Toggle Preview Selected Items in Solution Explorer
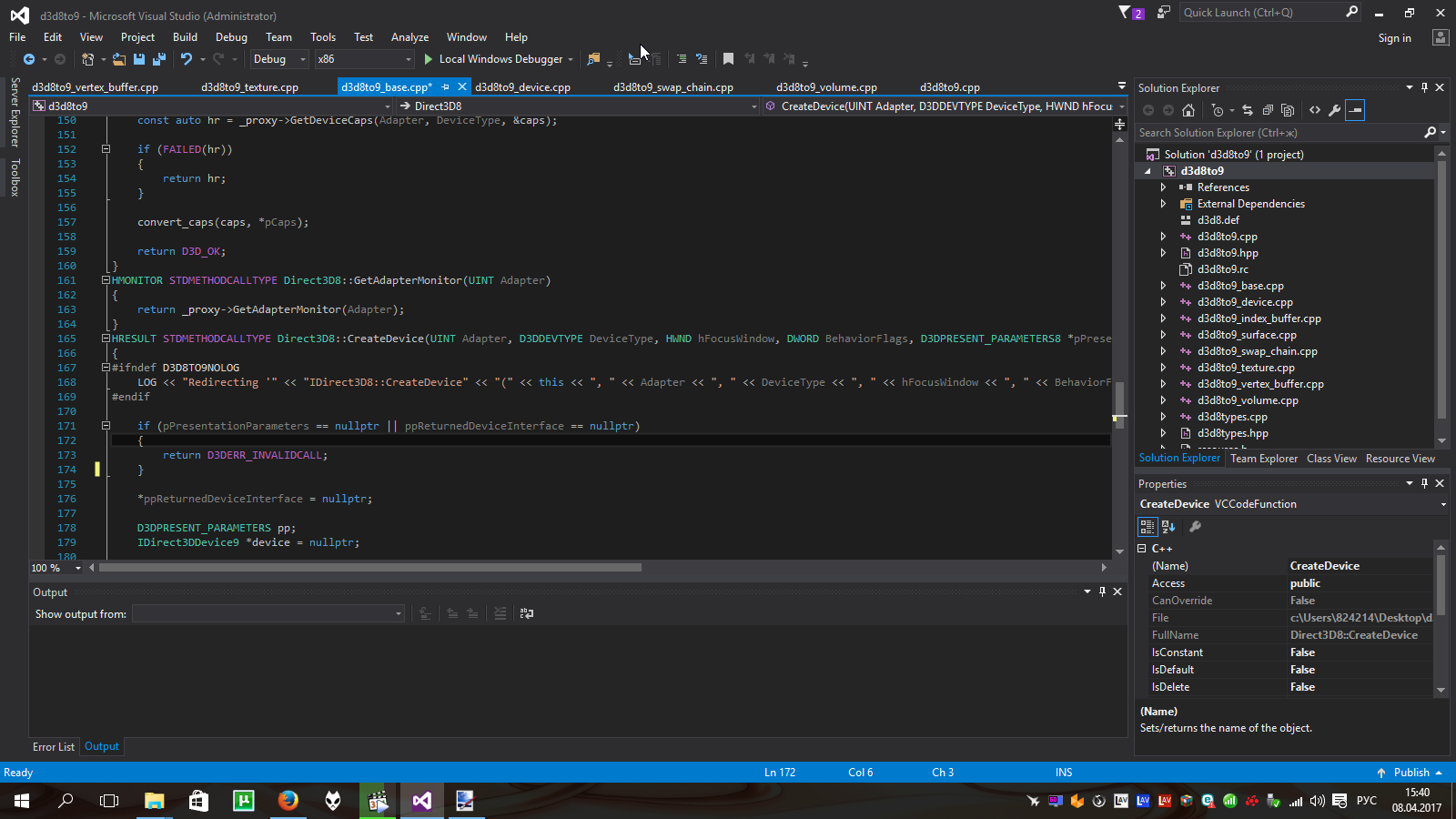Image resolution: width=1456 pixels, height=819 pixels. click(x=1355, y=110)
